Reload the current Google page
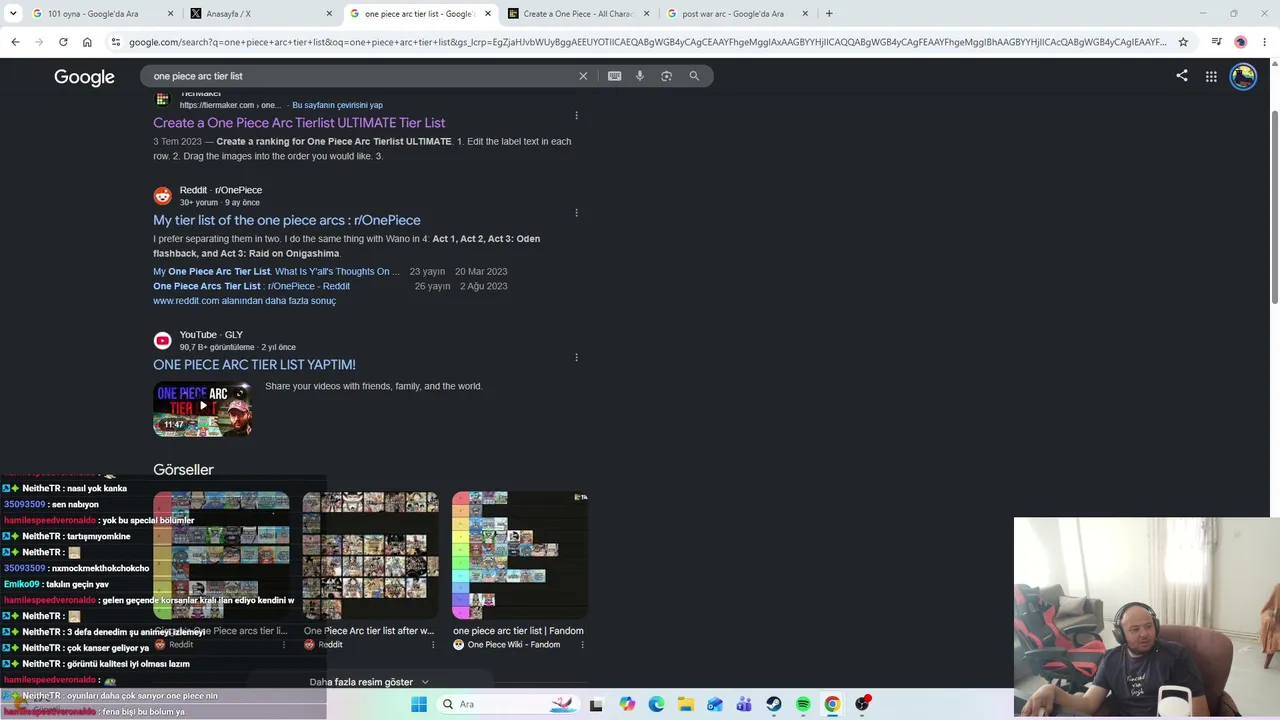1280x720 pixels. [63, 42]
